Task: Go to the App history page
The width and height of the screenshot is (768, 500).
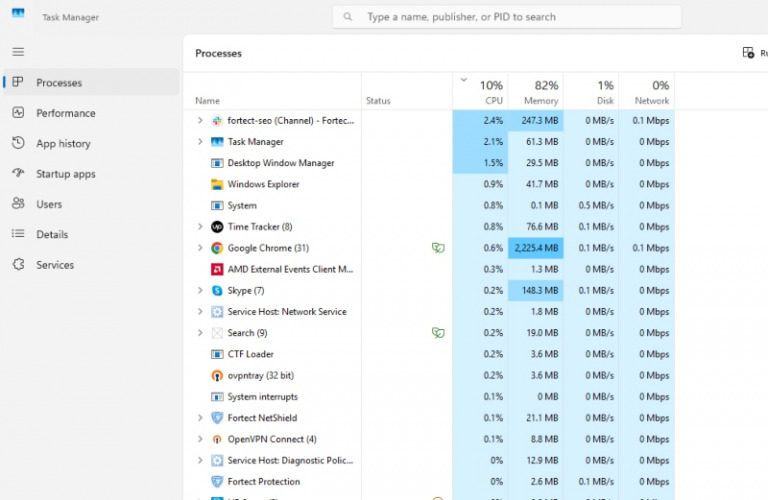Action: (x=63, y=144)
